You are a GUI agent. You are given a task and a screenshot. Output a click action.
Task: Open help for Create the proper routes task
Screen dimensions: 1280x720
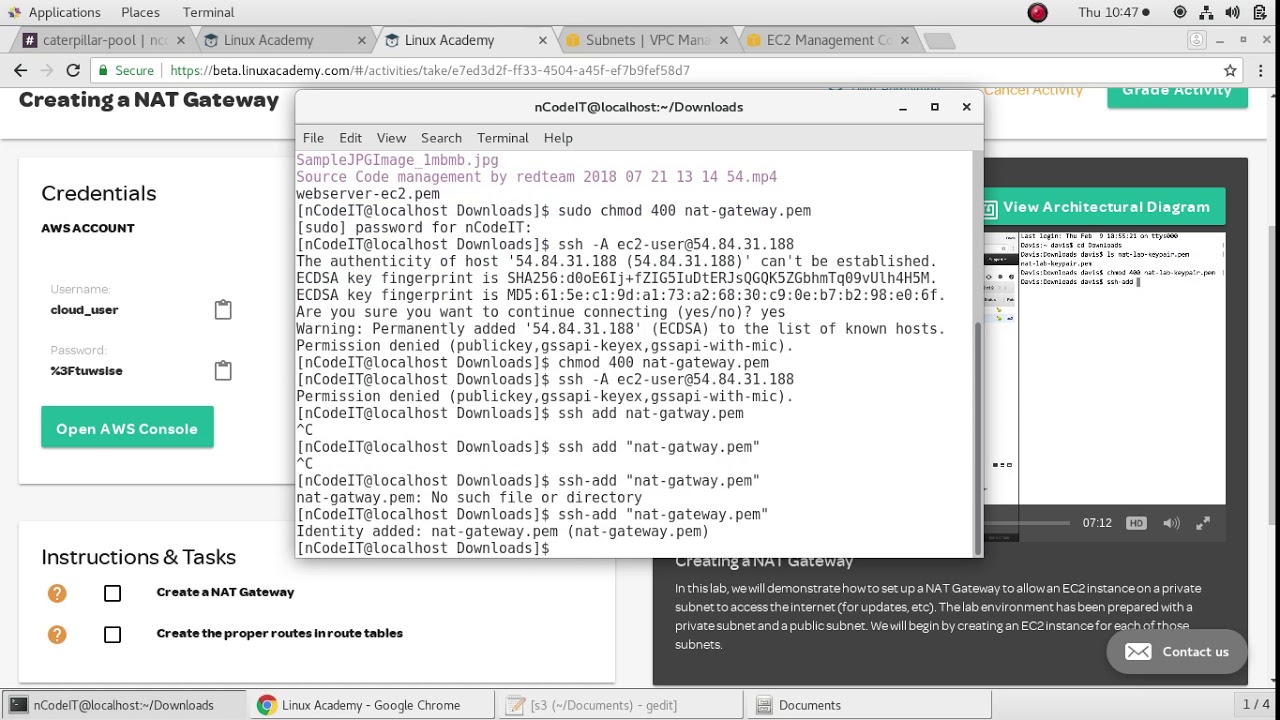pyautogui.click(x=57, y=634)
